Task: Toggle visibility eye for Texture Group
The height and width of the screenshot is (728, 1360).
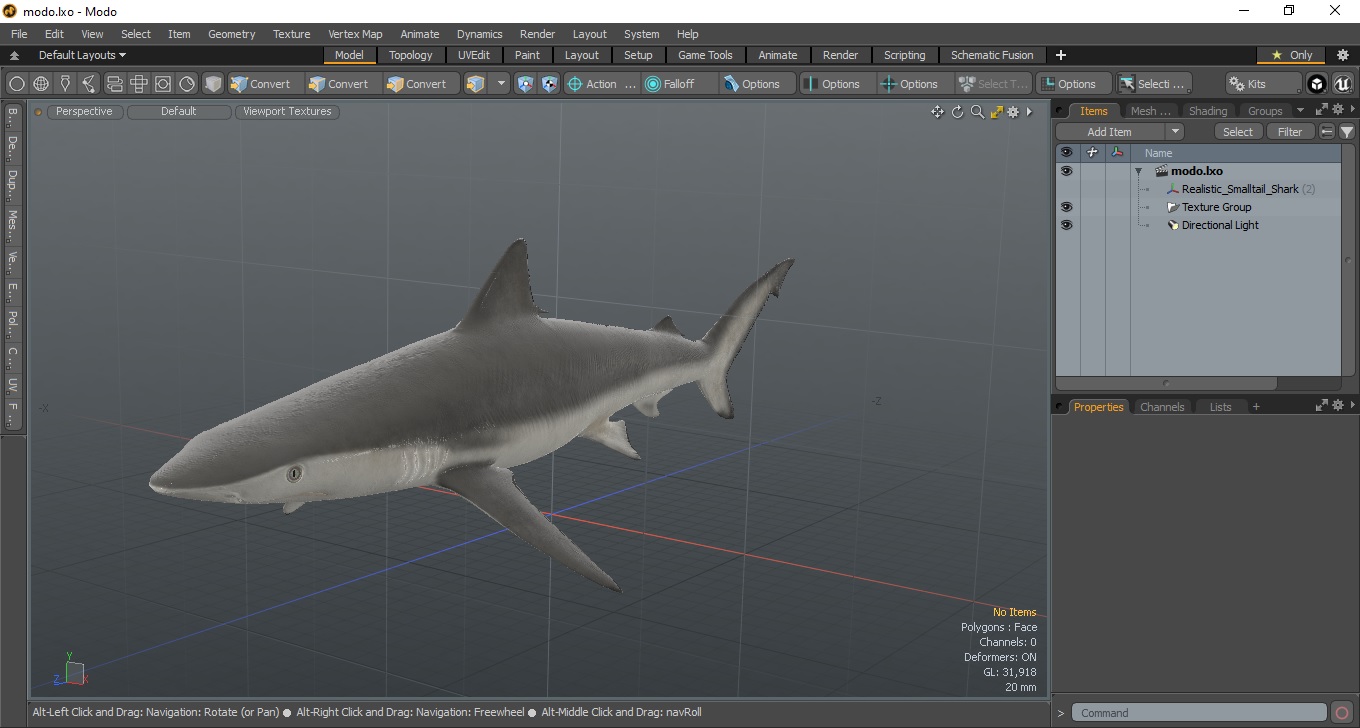Action: coord(1066,207)
